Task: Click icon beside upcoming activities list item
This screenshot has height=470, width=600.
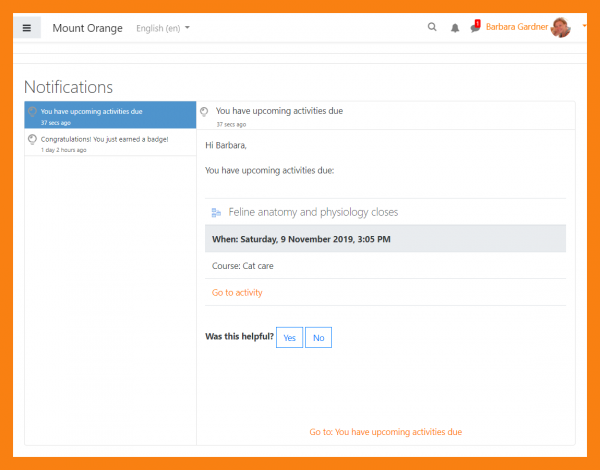Action: pos(33,112)
